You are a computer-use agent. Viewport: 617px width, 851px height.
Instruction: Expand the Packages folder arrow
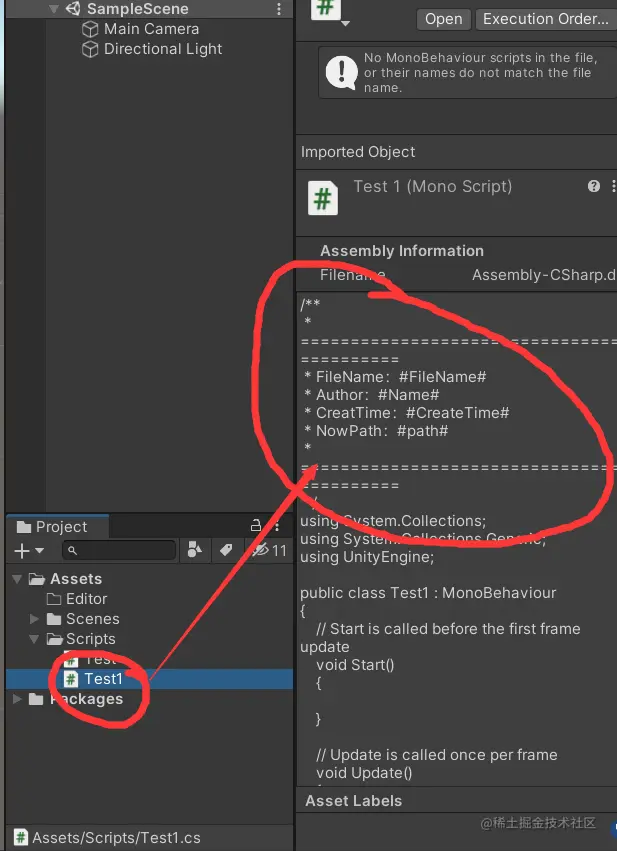pyautogui.click(x=17, y=699)
